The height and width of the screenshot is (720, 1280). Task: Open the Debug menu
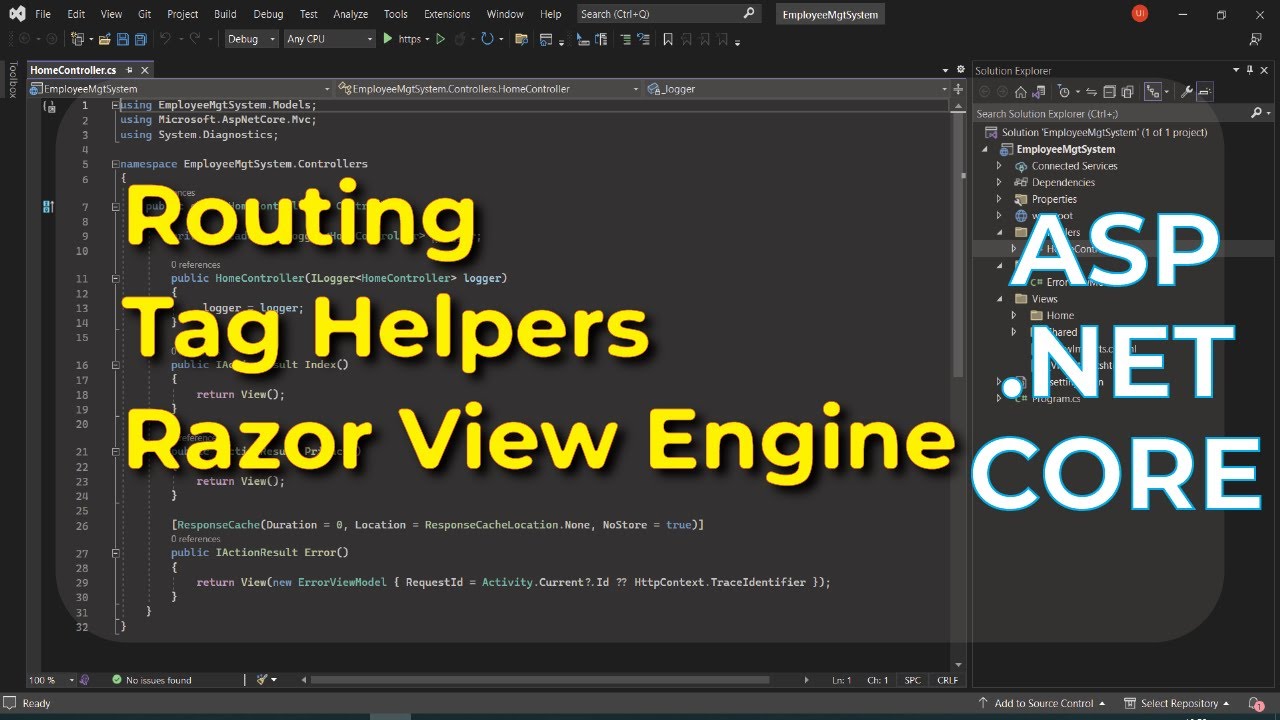[x=268, y=14]
